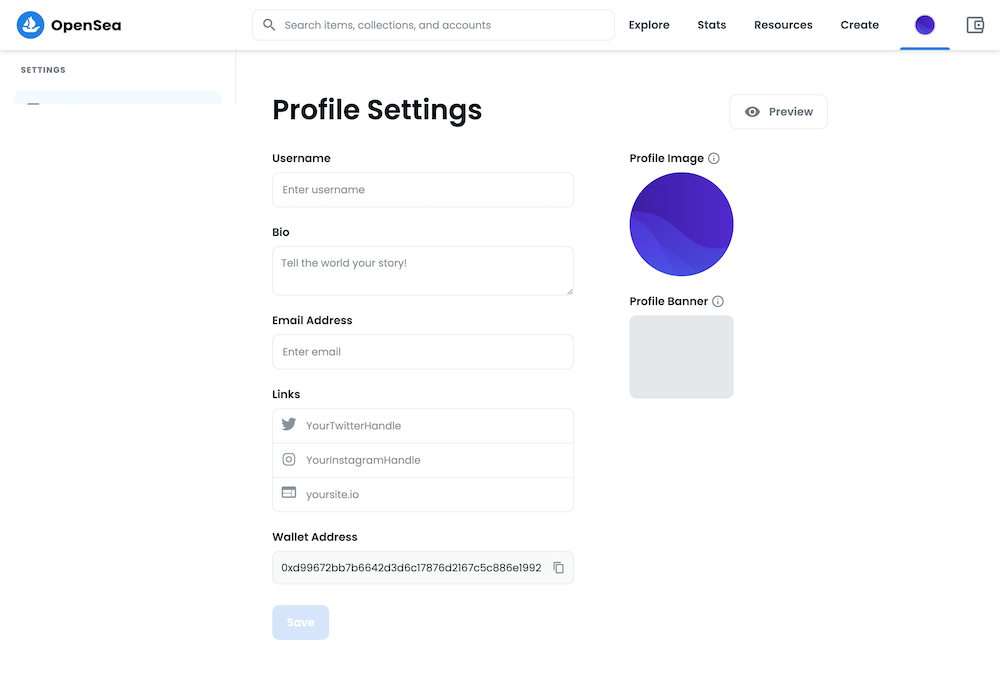The image size is (1000, 677).
Task: Go to the Create page
Action: tap(860, 25)
